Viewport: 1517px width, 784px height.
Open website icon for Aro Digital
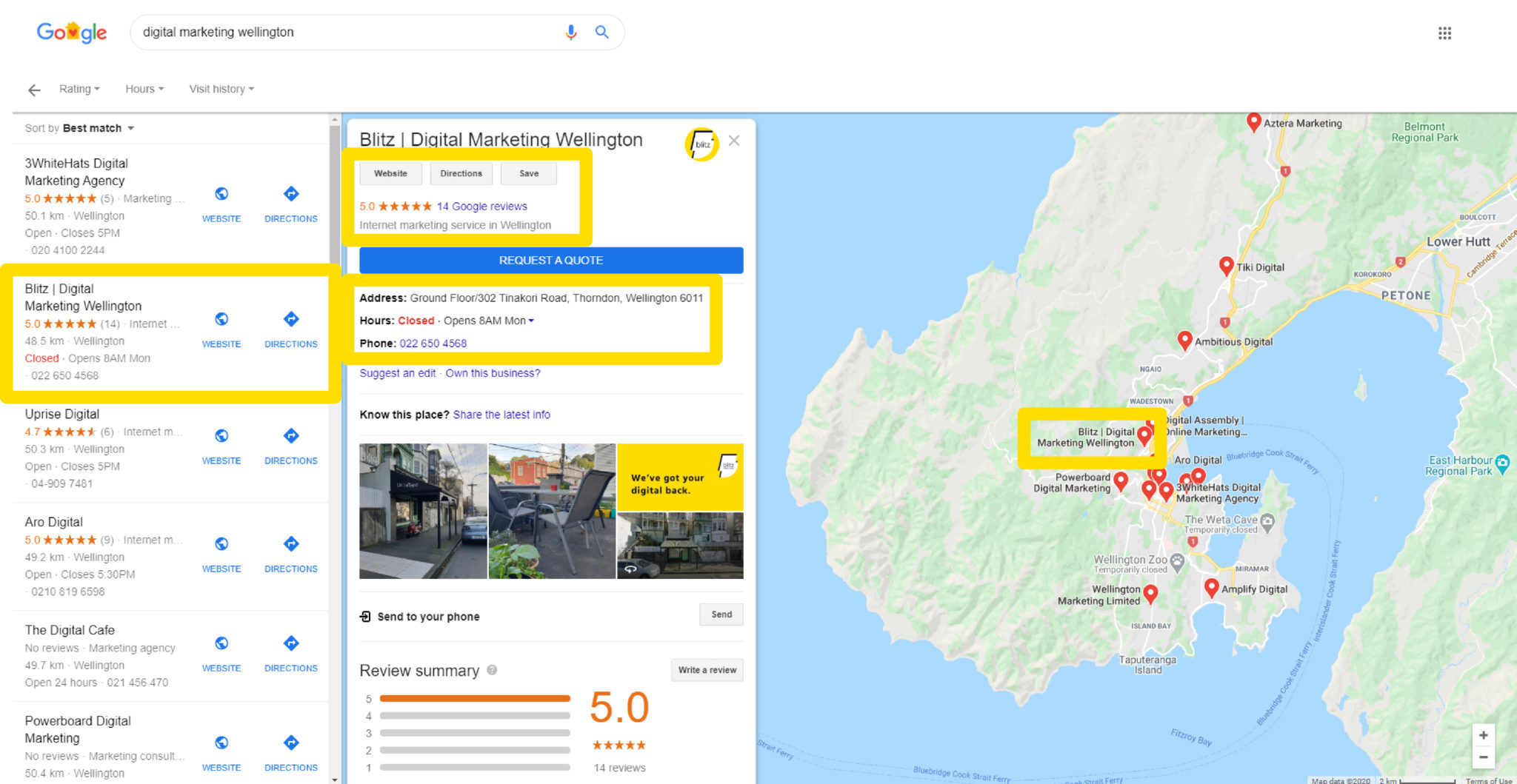[x=221, y=544]
